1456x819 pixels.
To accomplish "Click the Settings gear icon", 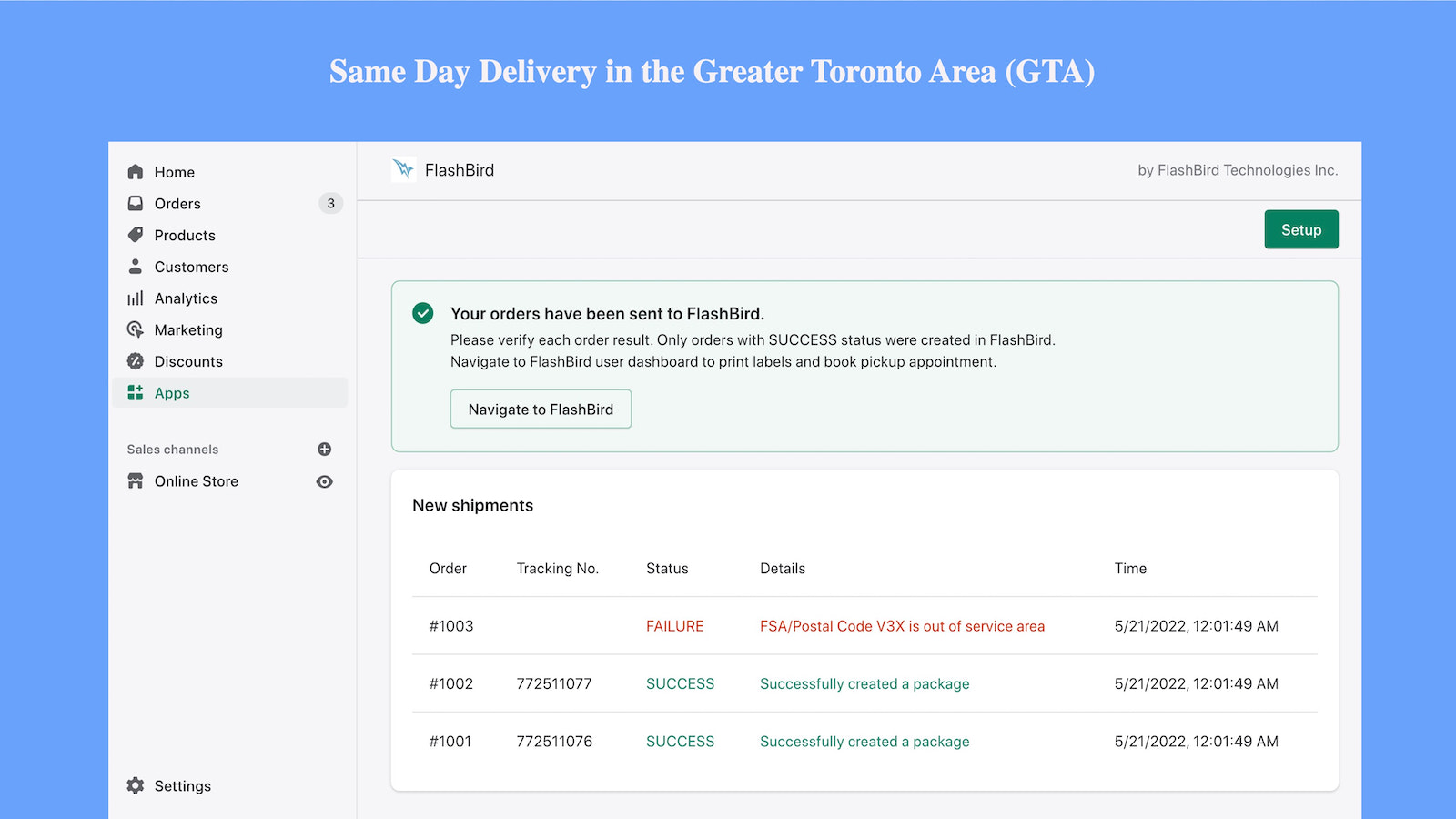I will click(x=136, y=785).
